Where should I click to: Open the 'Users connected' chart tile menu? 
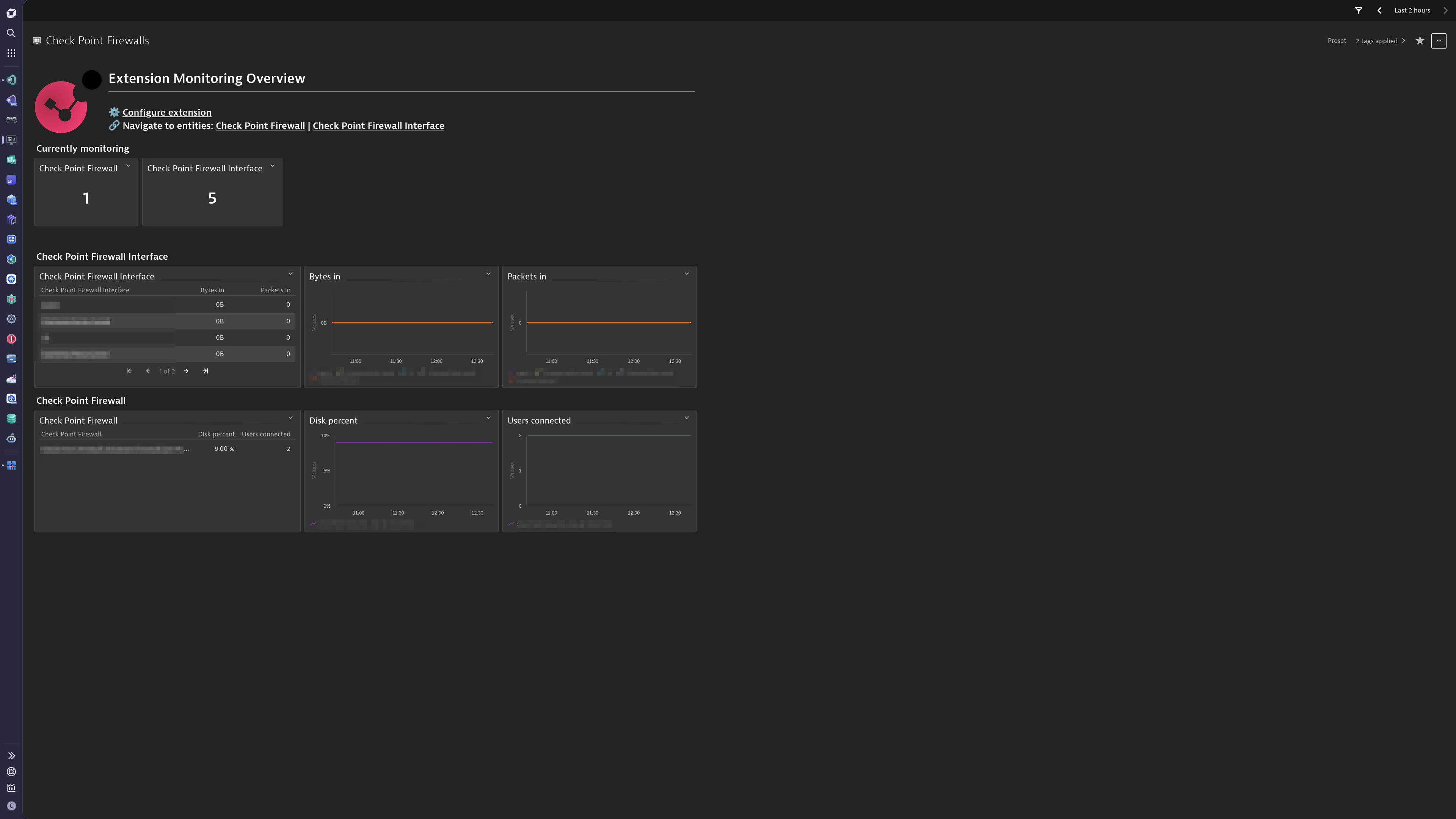(x=687, y=418)
